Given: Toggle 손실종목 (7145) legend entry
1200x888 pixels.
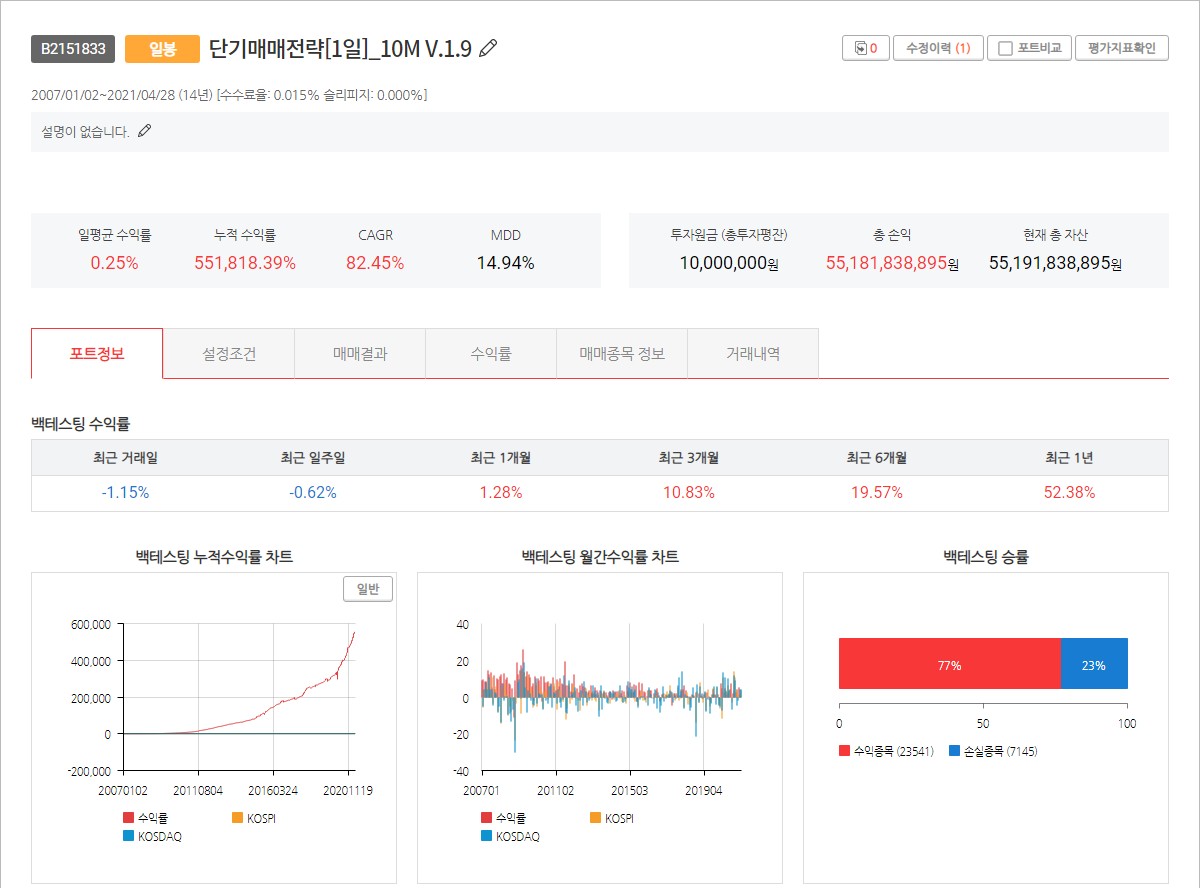Looking at the screenshot, I should coord(993,751).
